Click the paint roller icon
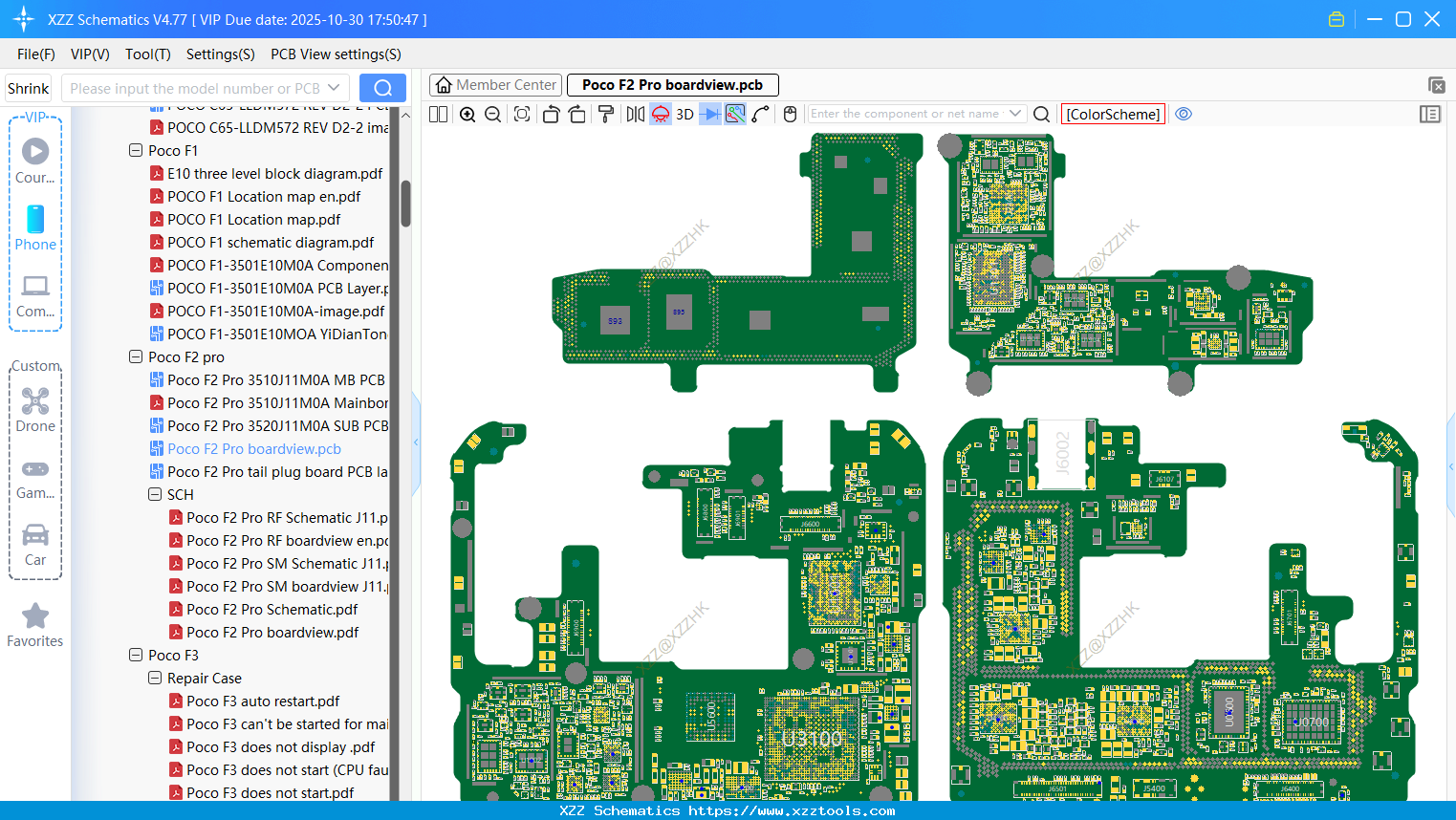 606,115
